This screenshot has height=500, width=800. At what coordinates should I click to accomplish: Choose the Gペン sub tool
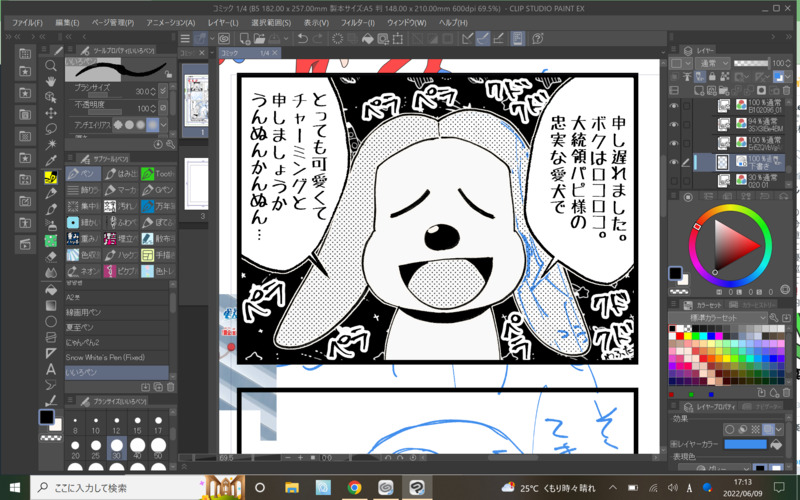pyautogui.click(x=158, y=190)
